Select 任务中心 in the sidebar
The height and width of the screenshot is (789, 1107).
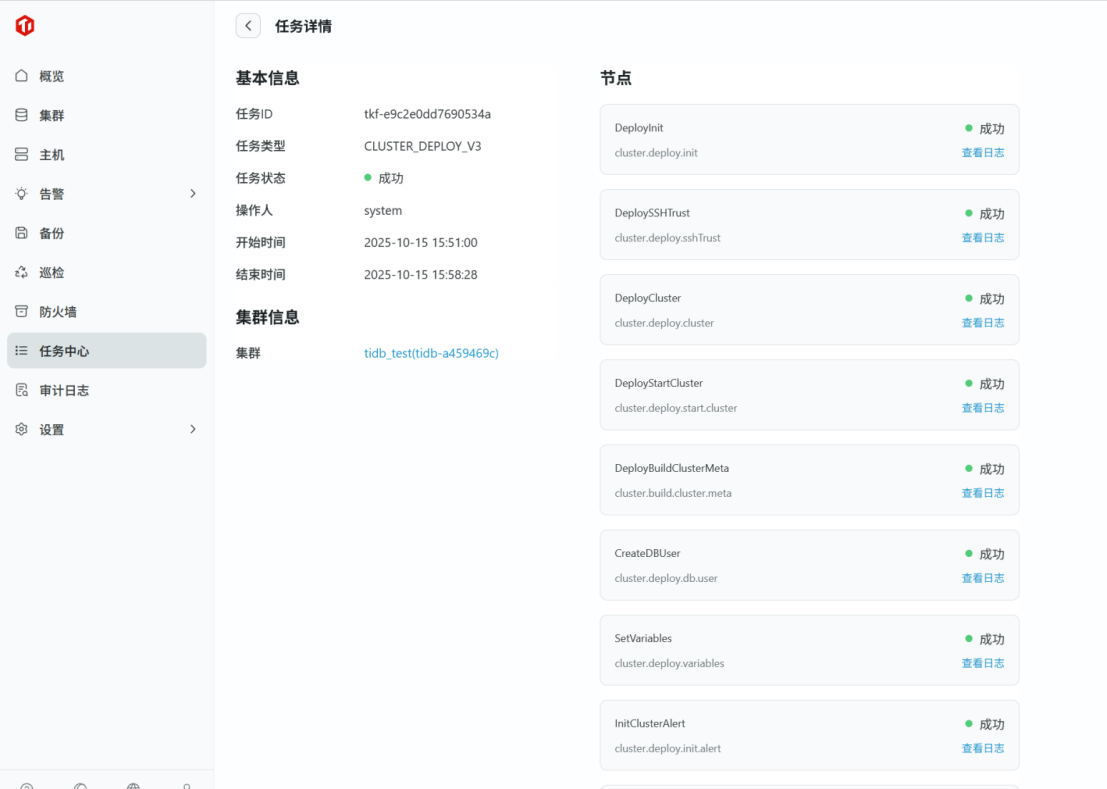[64, 351]
